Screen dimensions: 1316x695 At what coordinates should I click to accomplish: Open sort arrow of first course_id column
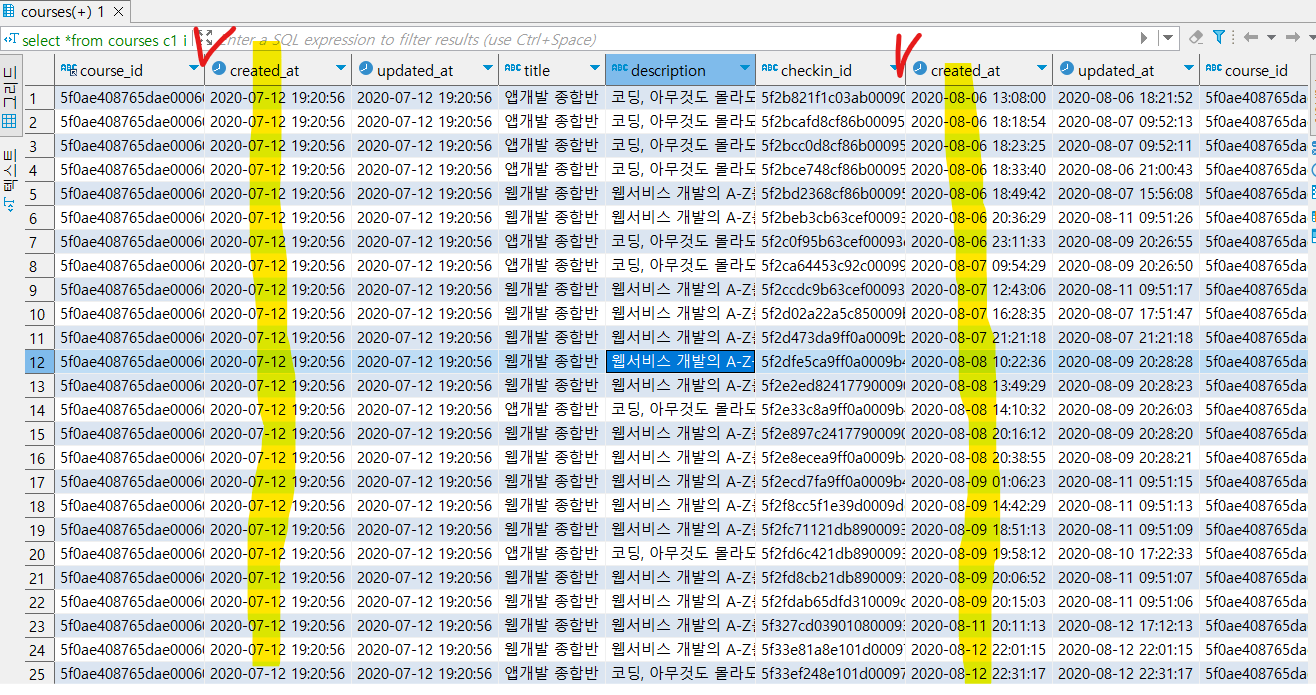(x=193, y=69)
